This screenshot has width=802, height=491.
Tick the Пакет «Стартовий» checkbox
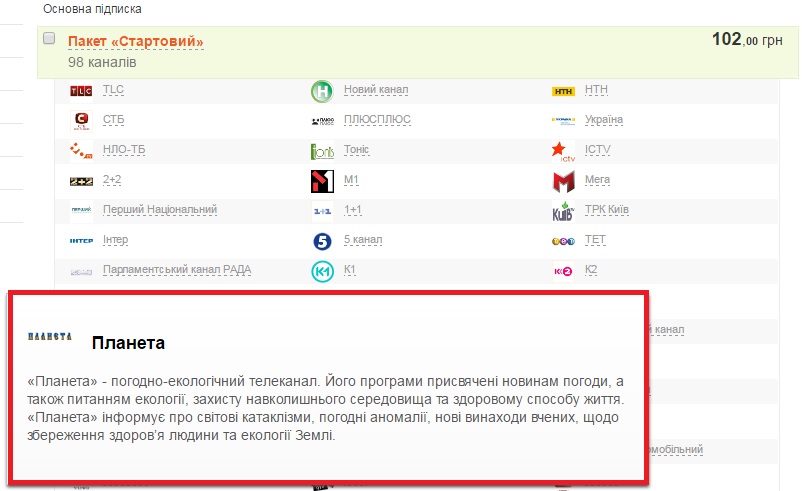[x=49, y=39]
